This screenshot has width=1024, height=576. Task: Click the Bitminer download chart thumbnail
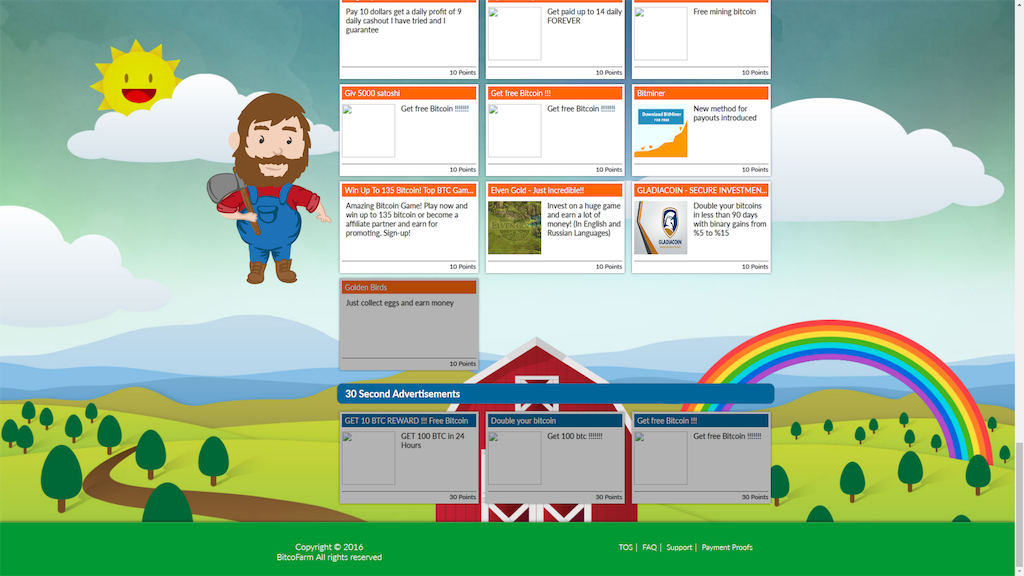coord(661,131)
